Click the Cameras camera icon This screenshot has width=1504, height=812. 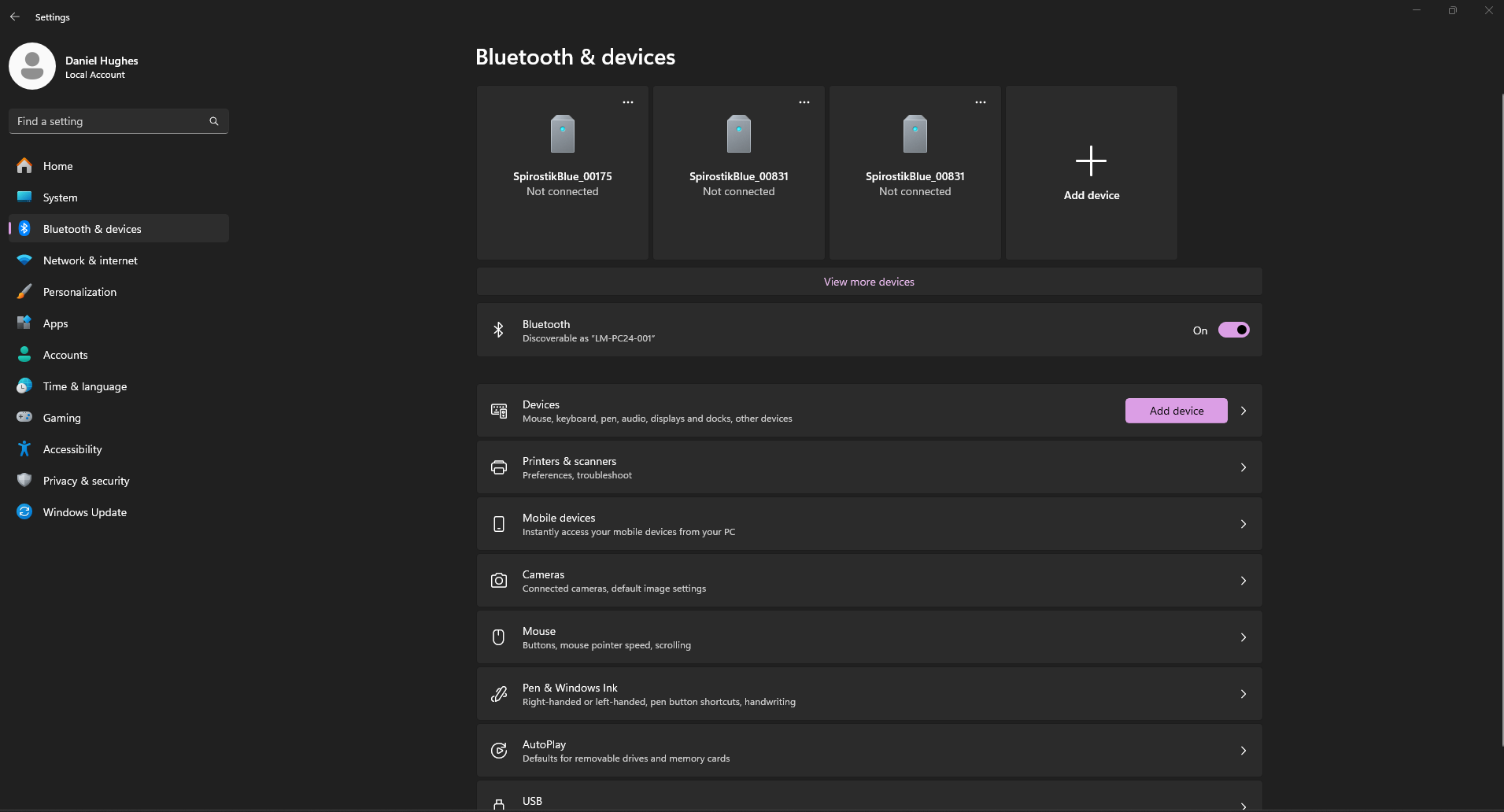[499, 581]
